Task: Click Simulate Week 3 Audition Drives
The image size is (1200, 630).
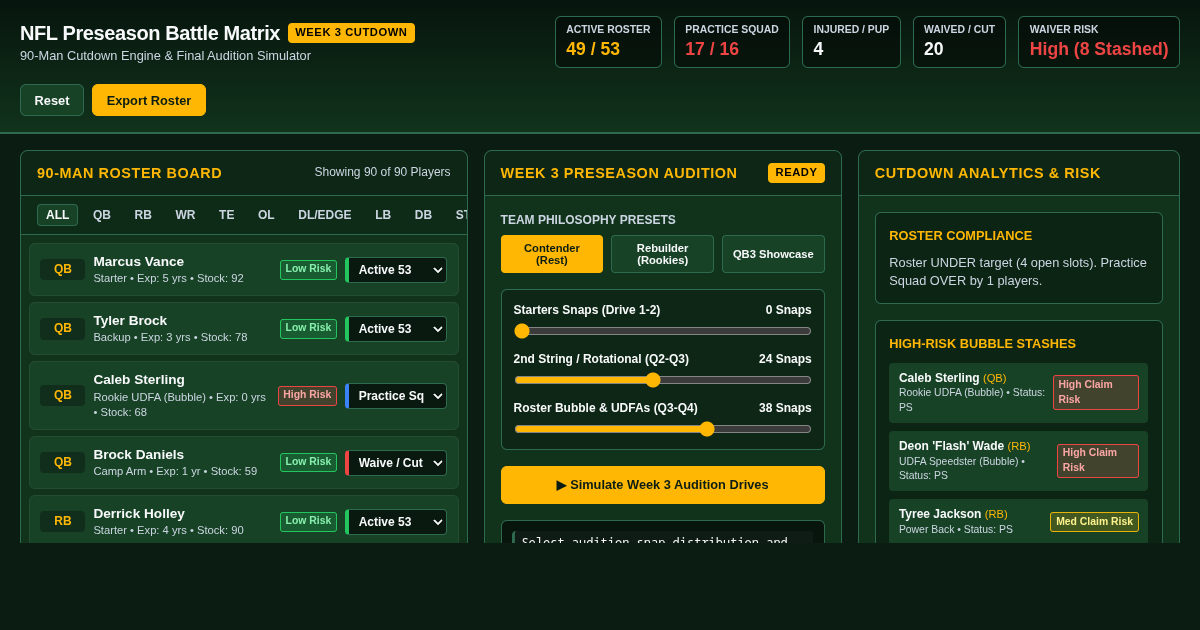Action: [663, 485]
